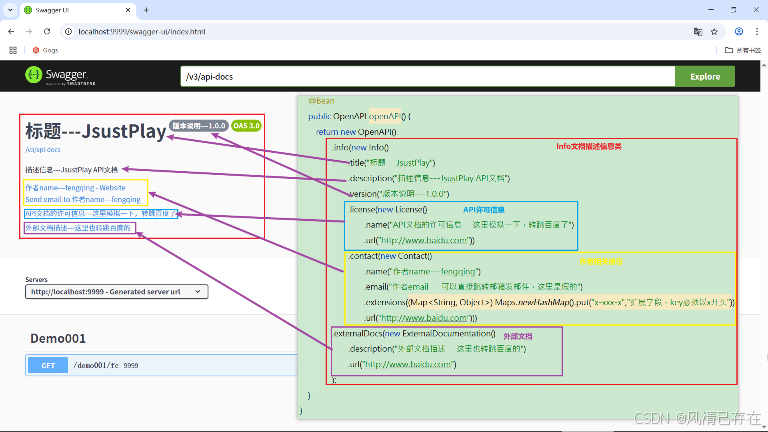This screenshot has height=432, width=768.
Task: Open the browser three-dot menu
Action: coord(757,31)
